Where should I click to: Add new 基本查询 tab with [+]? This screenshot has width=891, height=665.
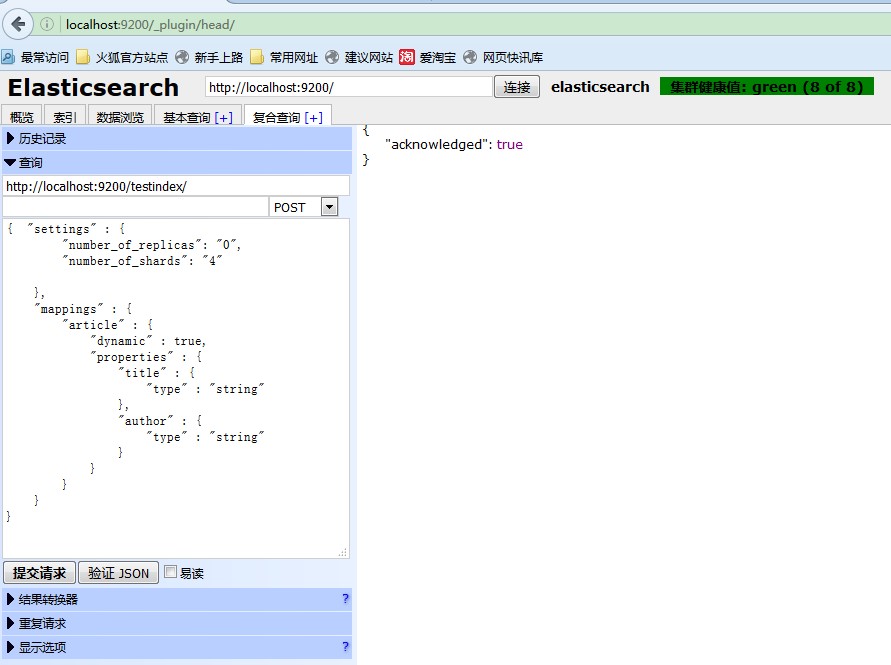tap(224, 118)
